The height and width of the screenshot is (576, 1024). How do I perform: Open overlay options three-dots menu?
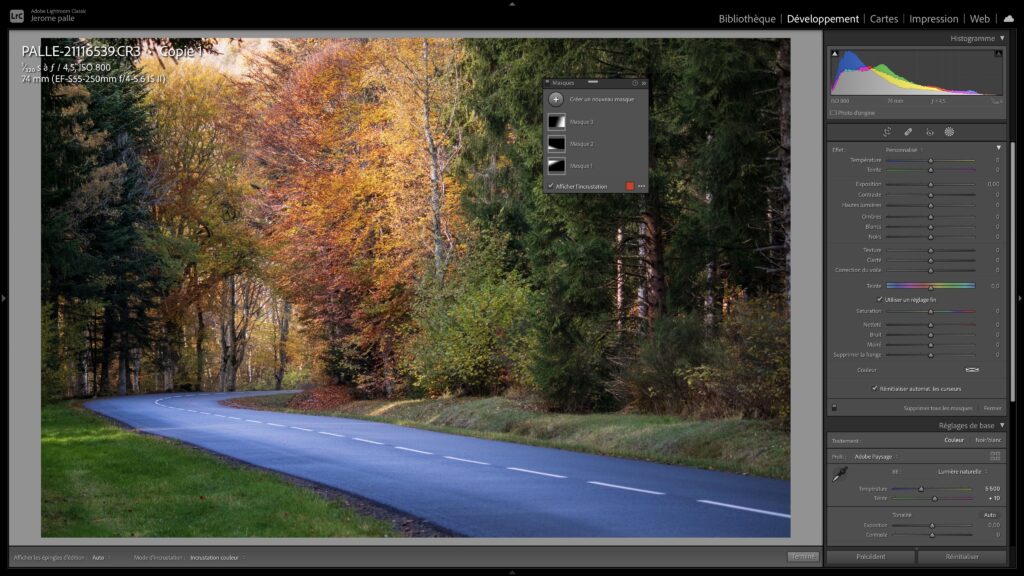click(641, 186)
